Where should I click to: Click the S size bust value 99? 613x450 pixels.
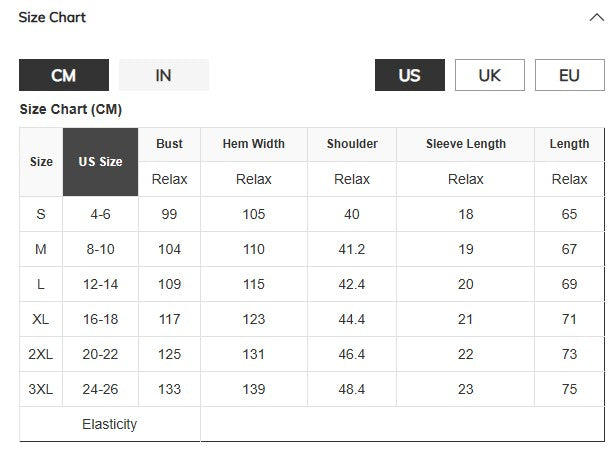[x=169, y=214]
